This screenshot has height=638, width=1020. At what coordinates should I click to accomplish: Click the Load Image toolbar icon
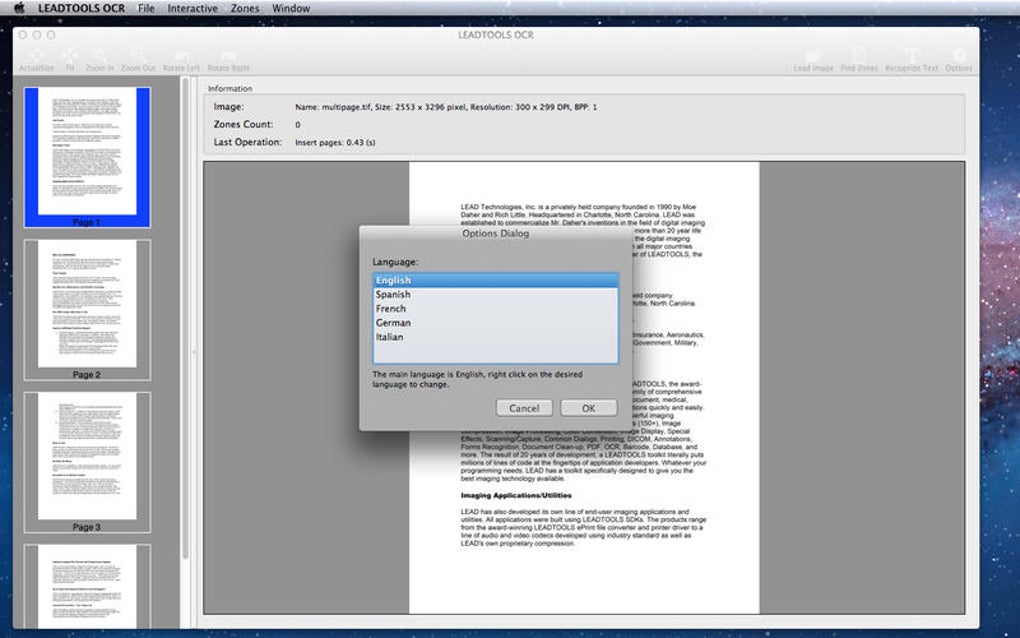click(813, 61)
